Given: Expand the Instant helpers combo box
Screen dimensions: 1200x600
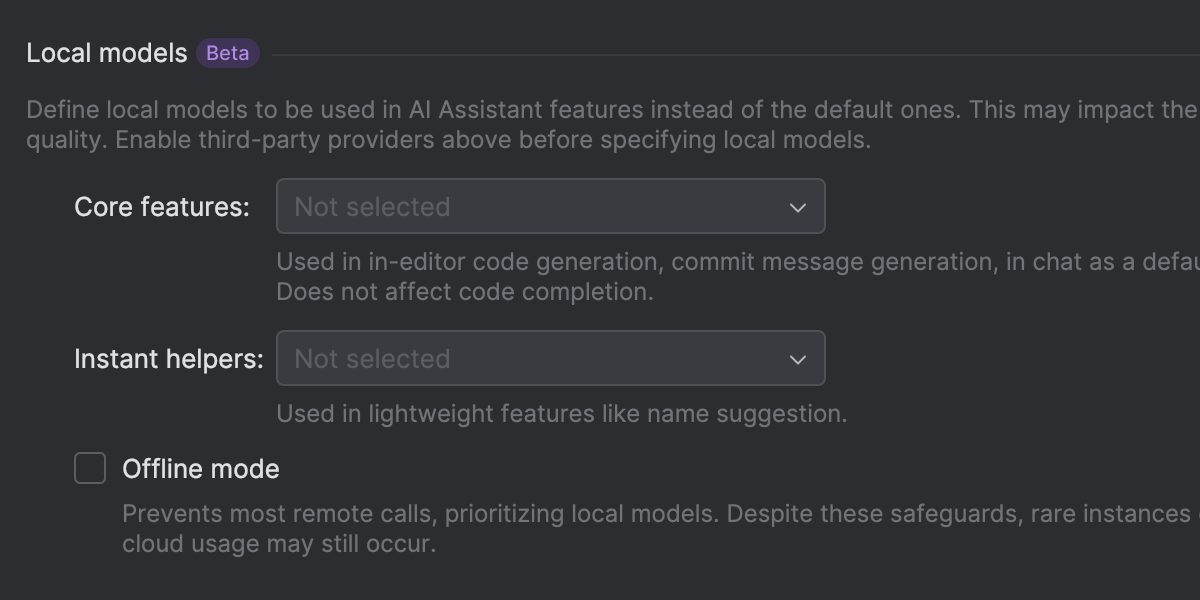Looking at the screenshot, I should coord(550,359).
